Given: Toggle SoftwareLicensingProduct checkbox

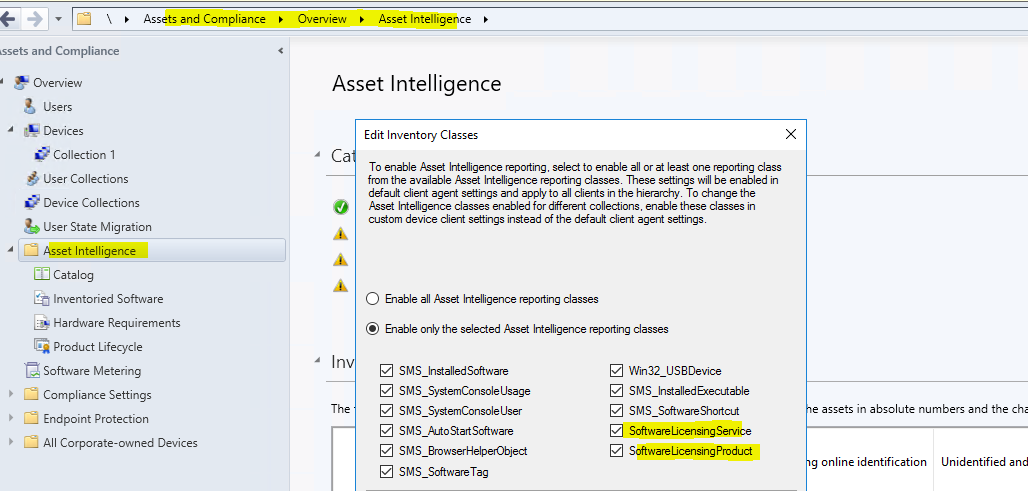Looking at the screenshot, I should click(x=616, y=451).
